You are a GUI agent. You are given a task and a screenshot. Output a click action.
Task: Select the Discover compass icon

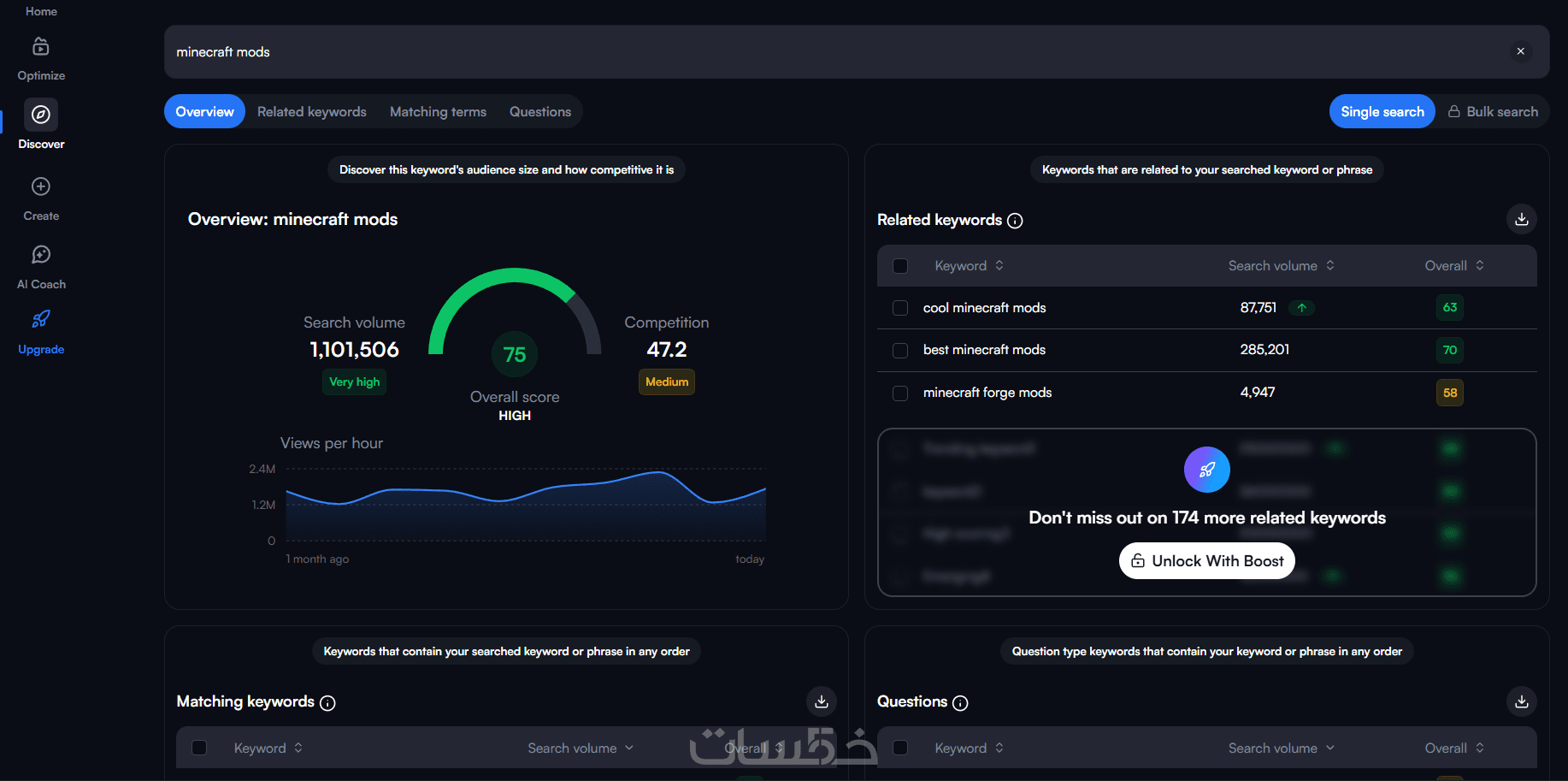pyautogui.click(x=41, y=115)
